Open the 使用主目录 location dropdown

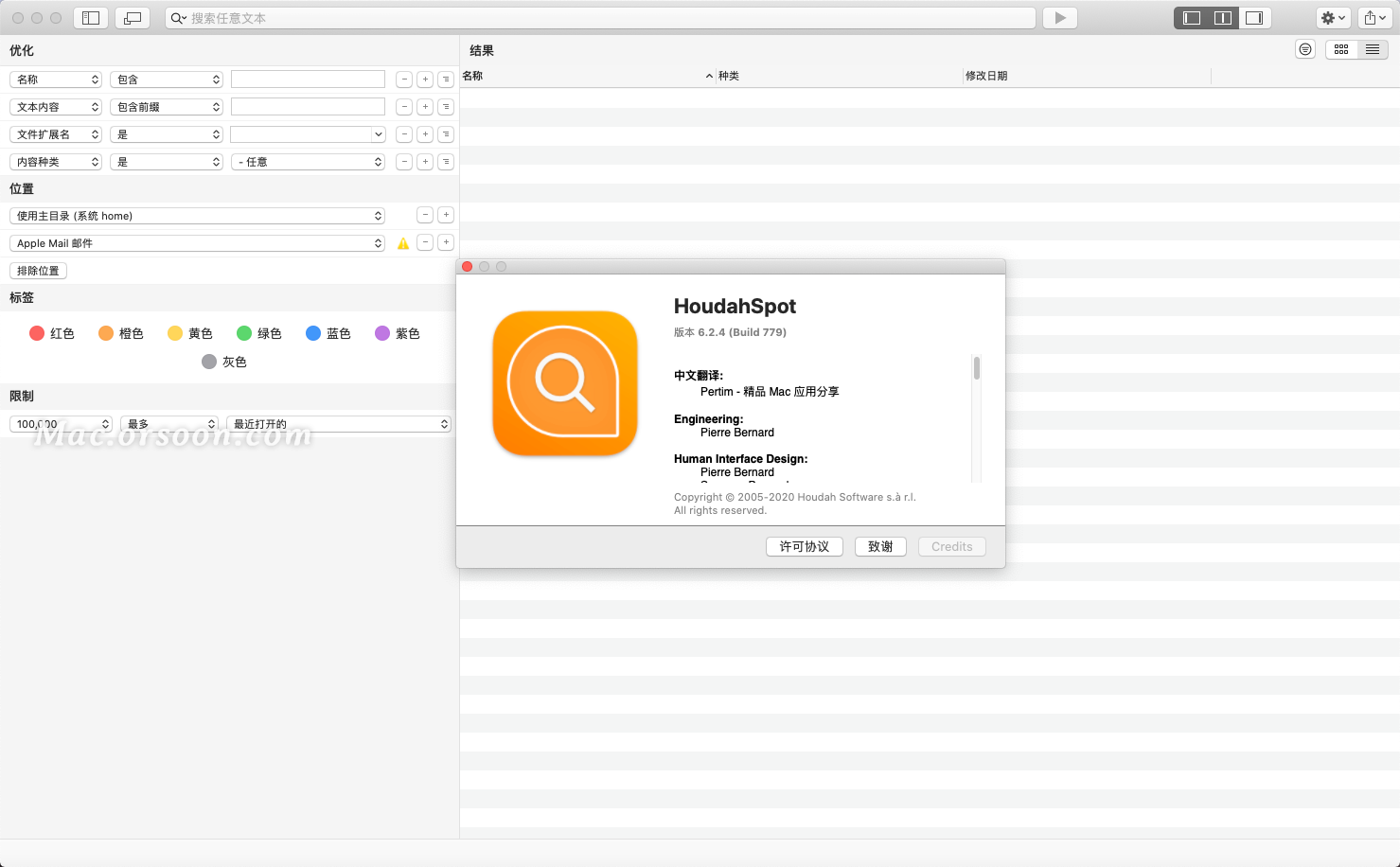197,216
